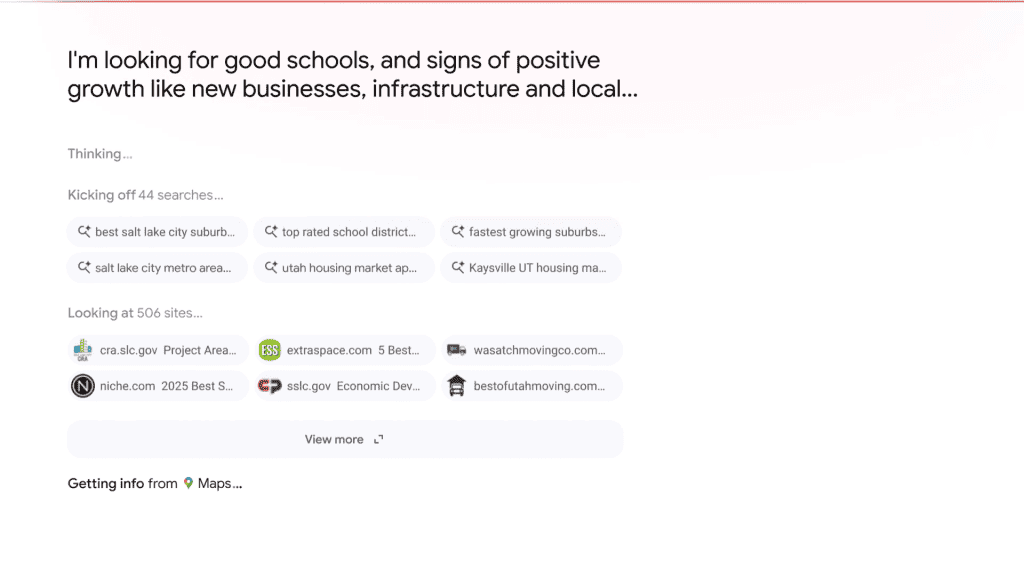Screen dimensions: 1024x576
Task: Select the 'utah housing market' search chip
Action: coord(344,268)
